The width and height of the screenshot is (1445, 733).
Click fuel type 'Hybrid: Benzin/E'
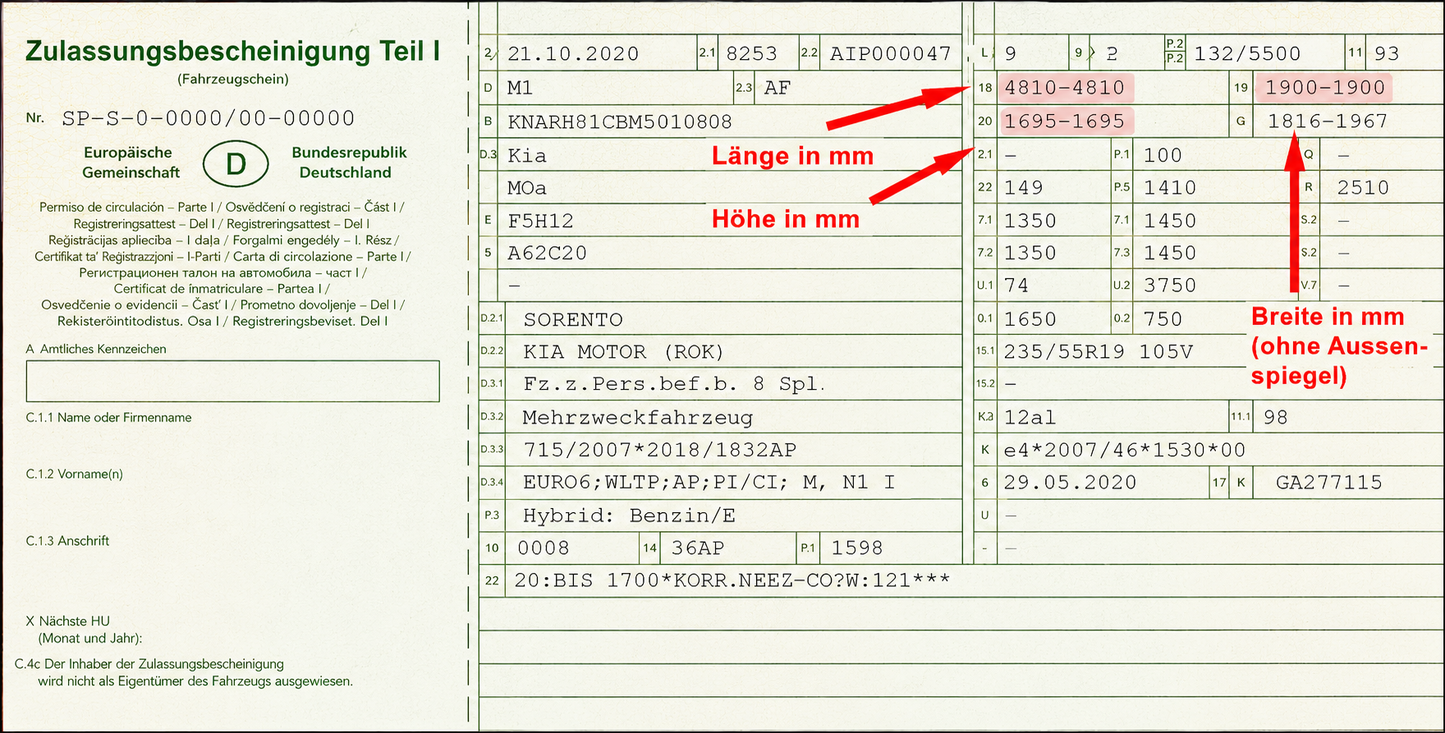(630, 516)
